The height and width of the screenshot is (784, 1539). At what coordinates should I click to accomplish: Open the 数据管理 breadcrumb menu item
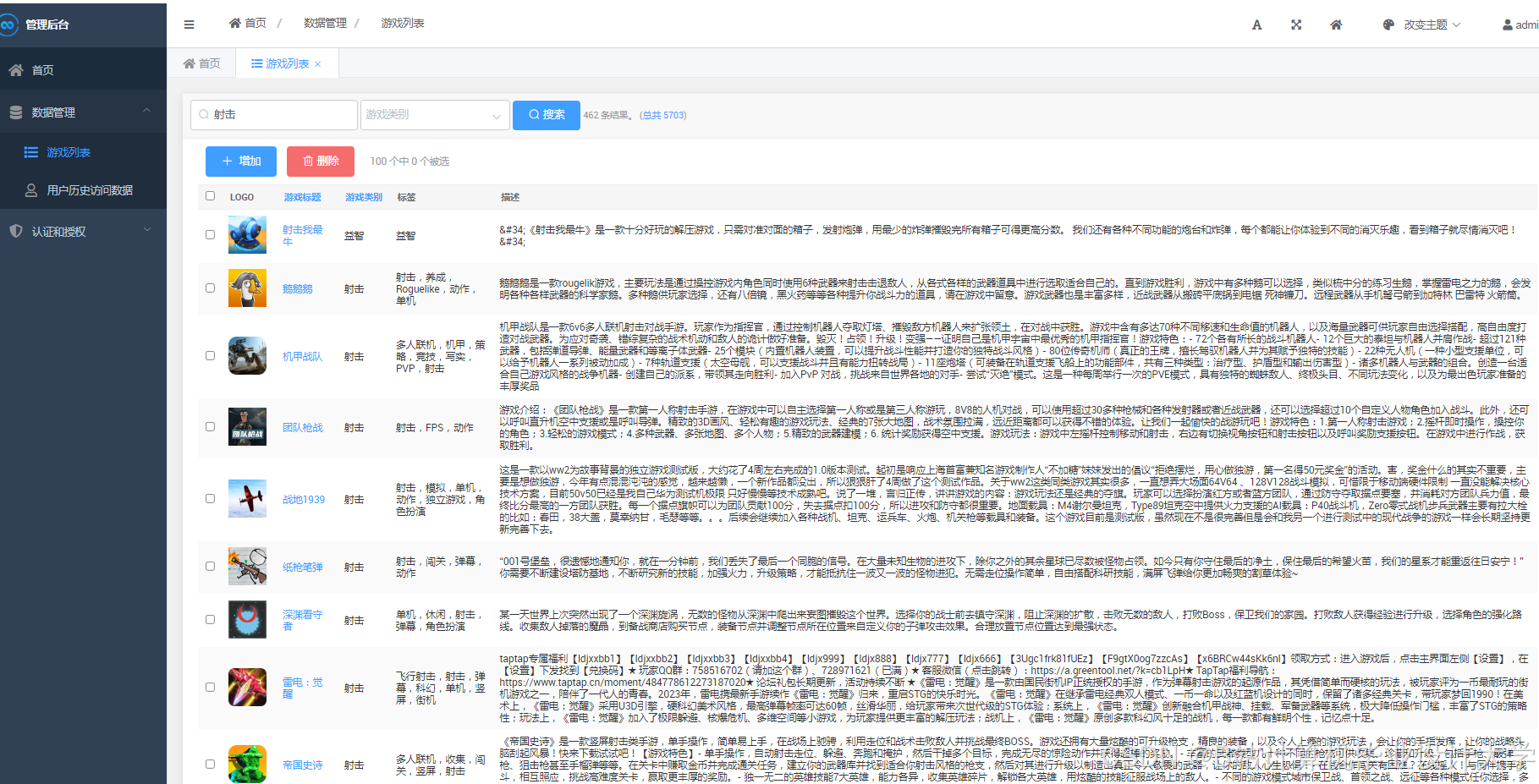coord(324,23)
